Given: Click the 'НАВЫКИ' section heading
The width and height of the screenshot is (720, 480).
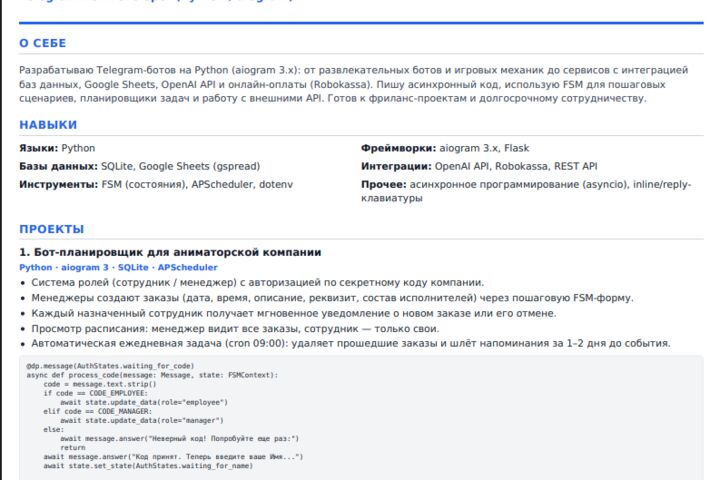Looking at the screenshot, I should [48, 125].
